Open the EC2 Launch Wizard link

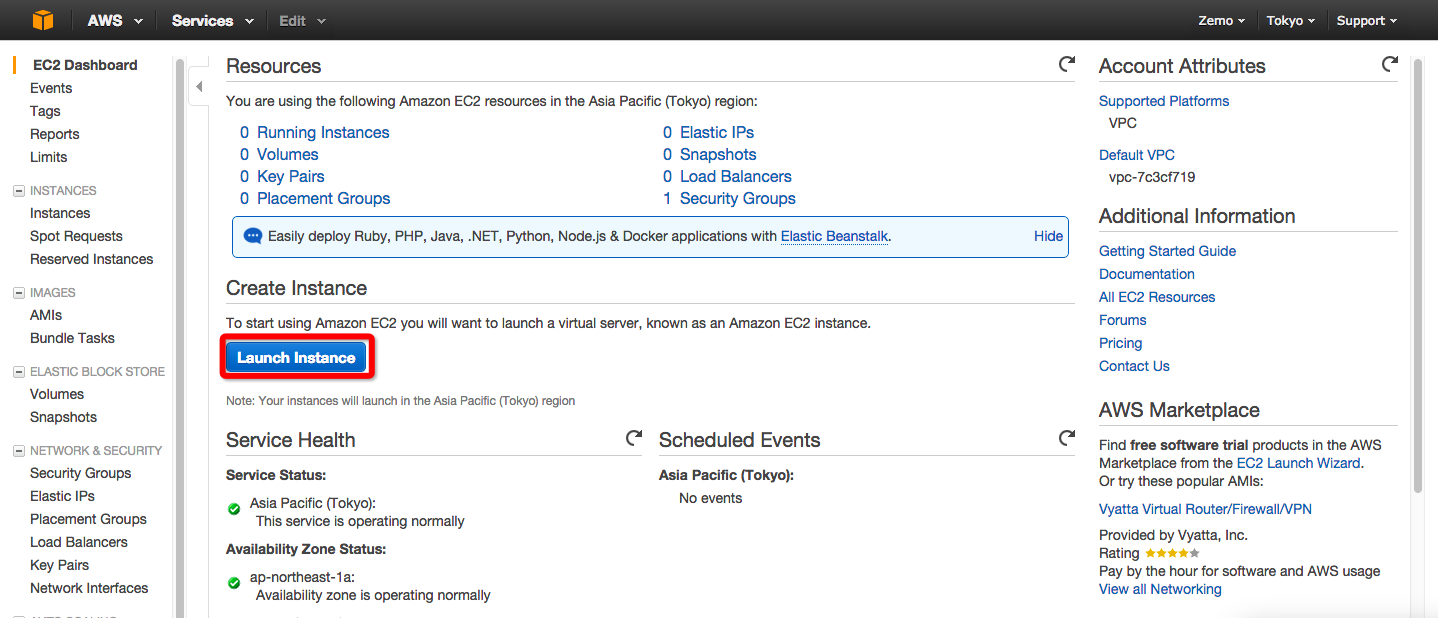pyautogui.click(x=1298, y=463)
